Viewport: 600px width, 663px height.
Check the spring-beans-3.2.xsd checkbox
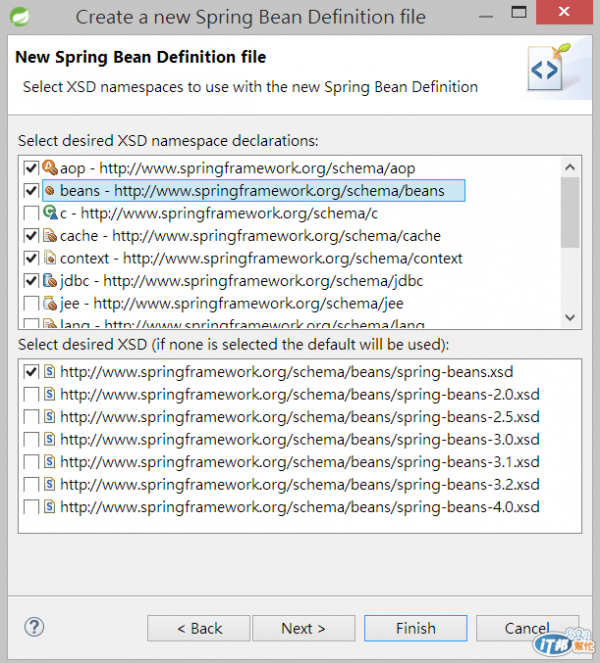(31, 484)
